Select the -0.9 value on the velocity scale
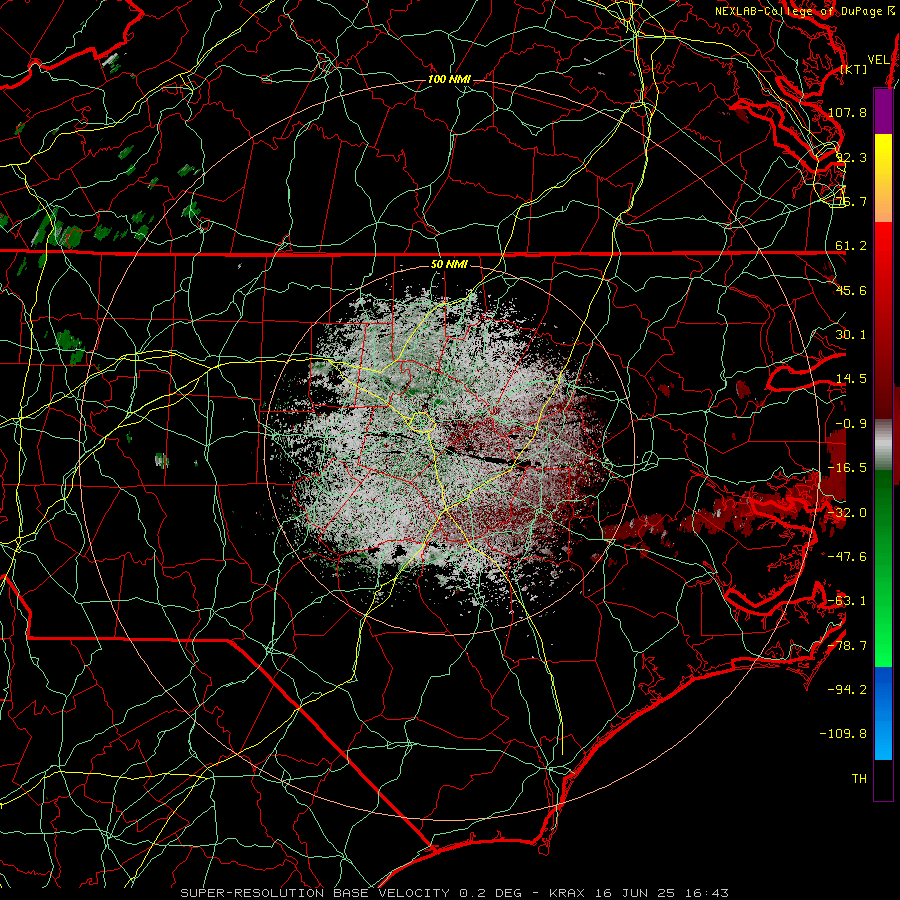 (x=851, y=424)
